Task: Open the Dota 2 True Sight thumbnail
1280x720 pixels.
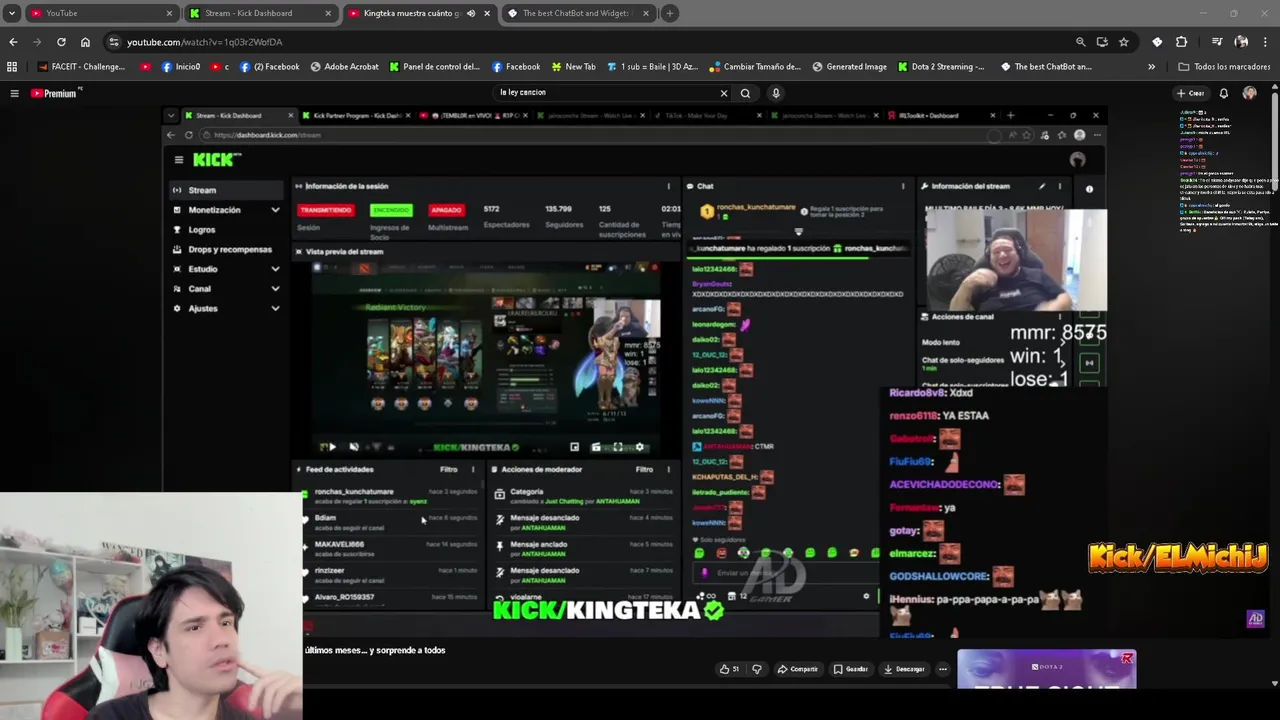Action: pos(1046,669)
